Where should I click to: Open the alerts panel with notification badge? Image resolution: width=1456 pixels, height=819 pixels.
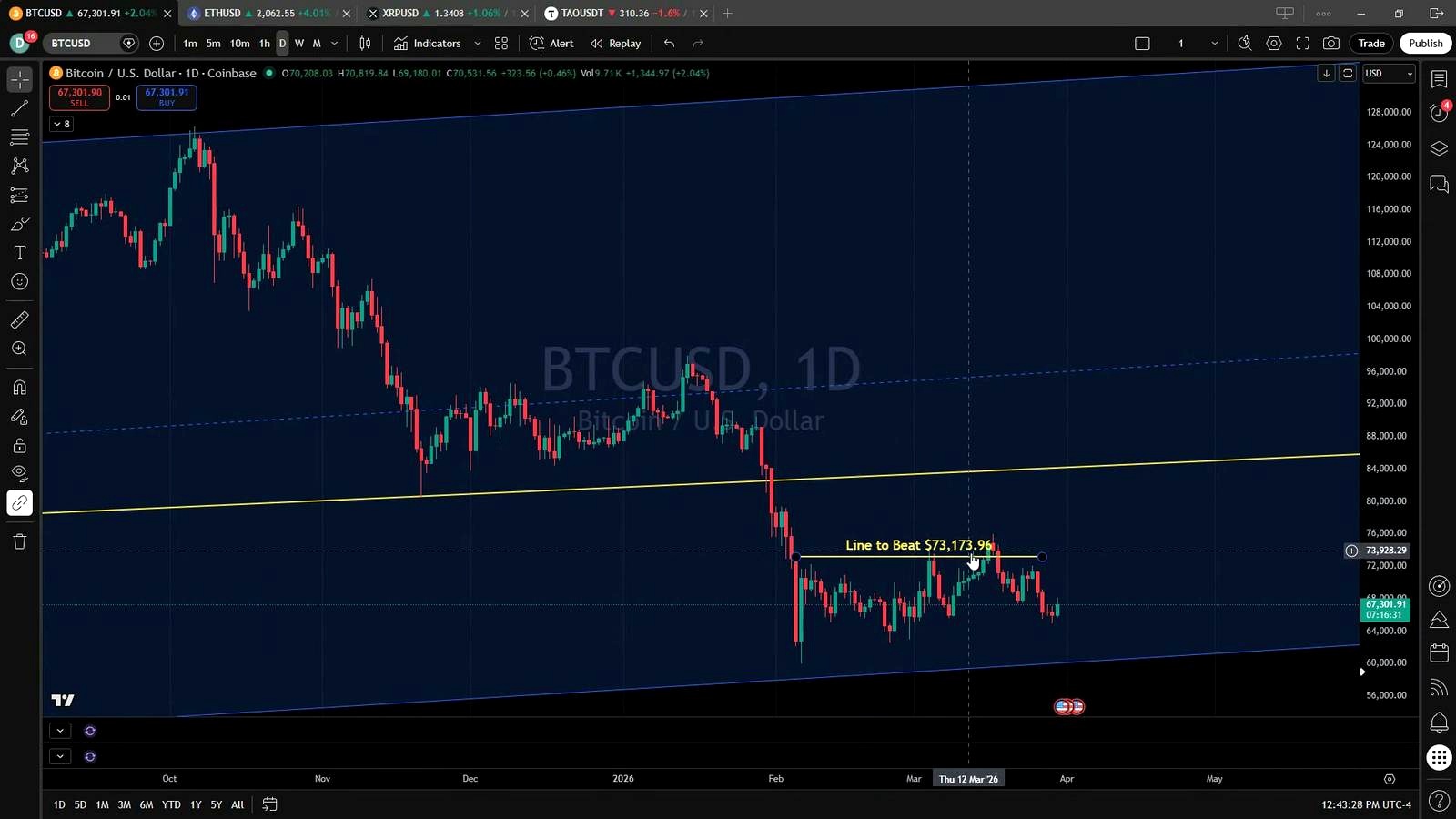click(x=1439, y=113)
